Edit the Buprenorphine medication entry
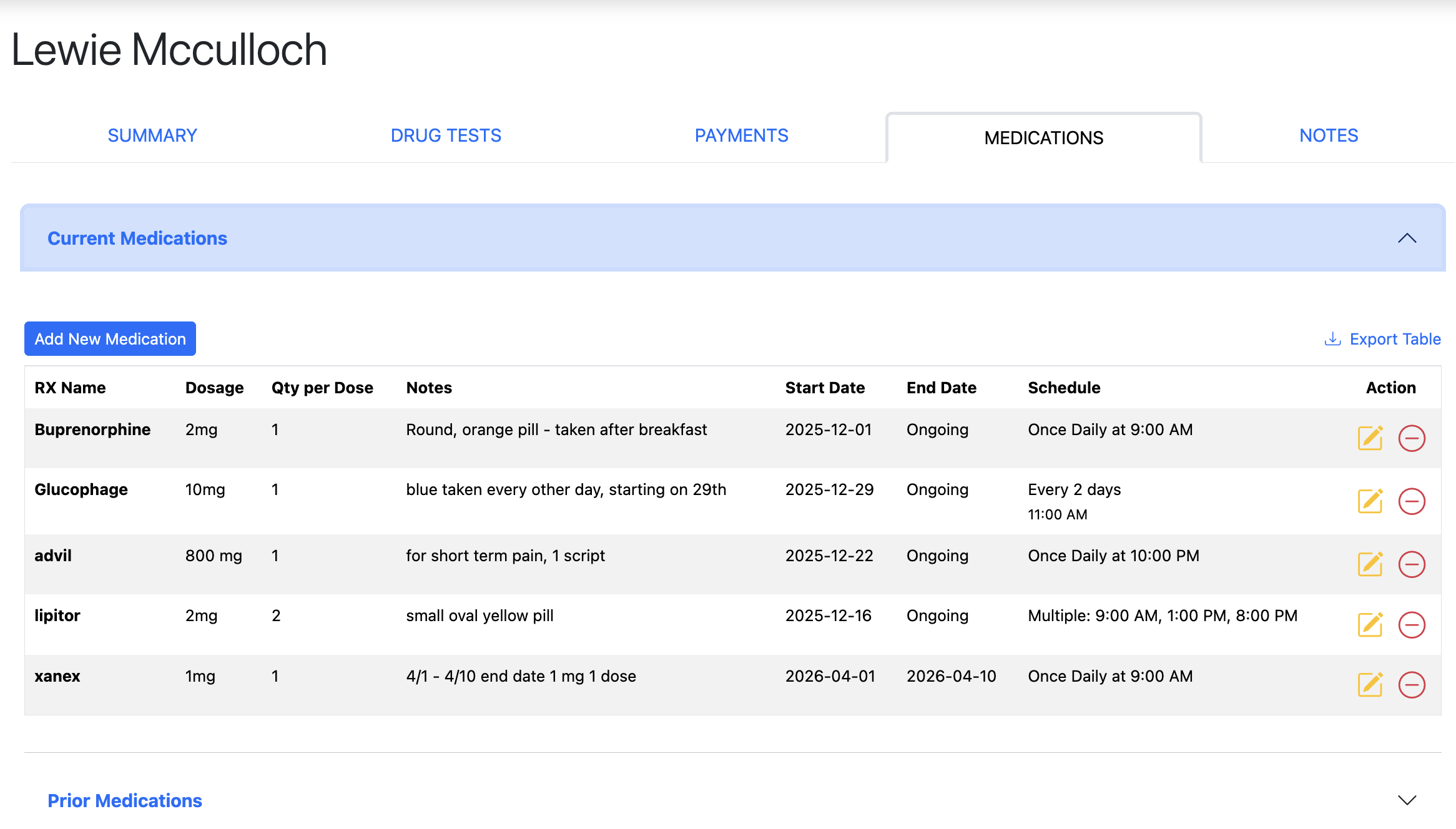This screenshot has width=1456, height=829. [1370, 438]
